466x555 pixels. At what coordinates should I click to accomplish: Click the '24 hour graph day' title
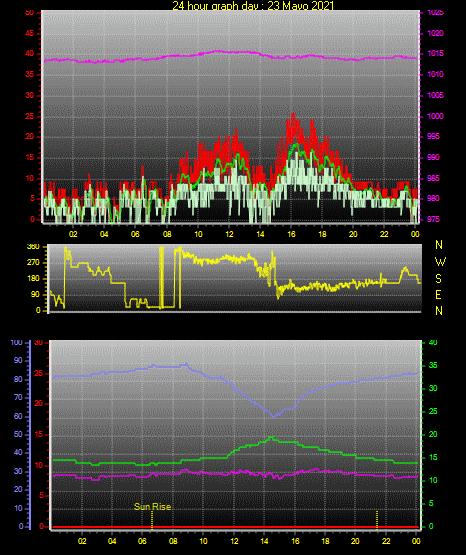pyautogui.click(x=253, y=5)
